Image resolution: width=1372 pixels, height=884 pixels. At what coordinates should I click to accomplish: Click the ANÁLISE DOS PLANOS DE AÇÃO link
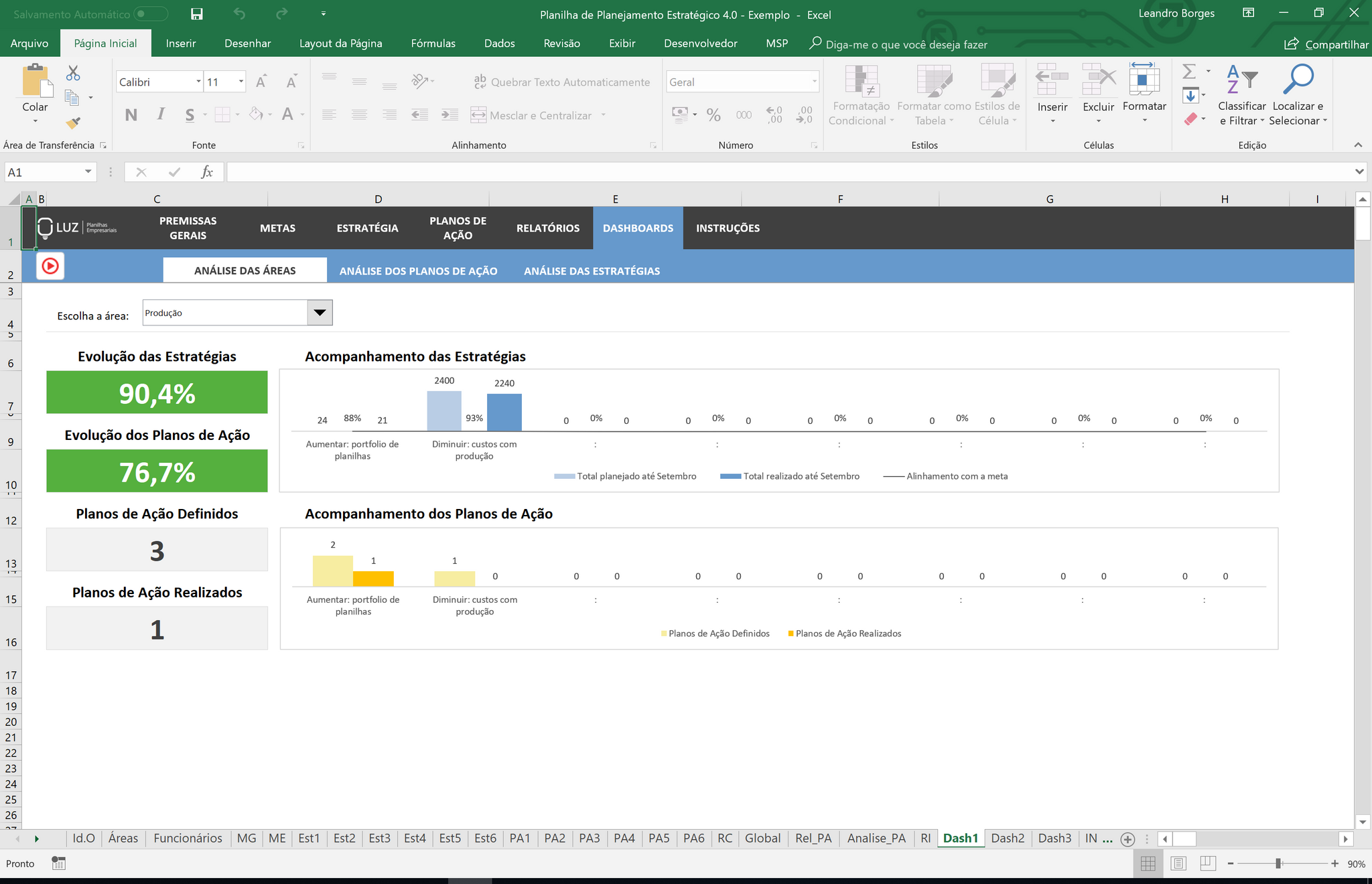pos(418,271)
